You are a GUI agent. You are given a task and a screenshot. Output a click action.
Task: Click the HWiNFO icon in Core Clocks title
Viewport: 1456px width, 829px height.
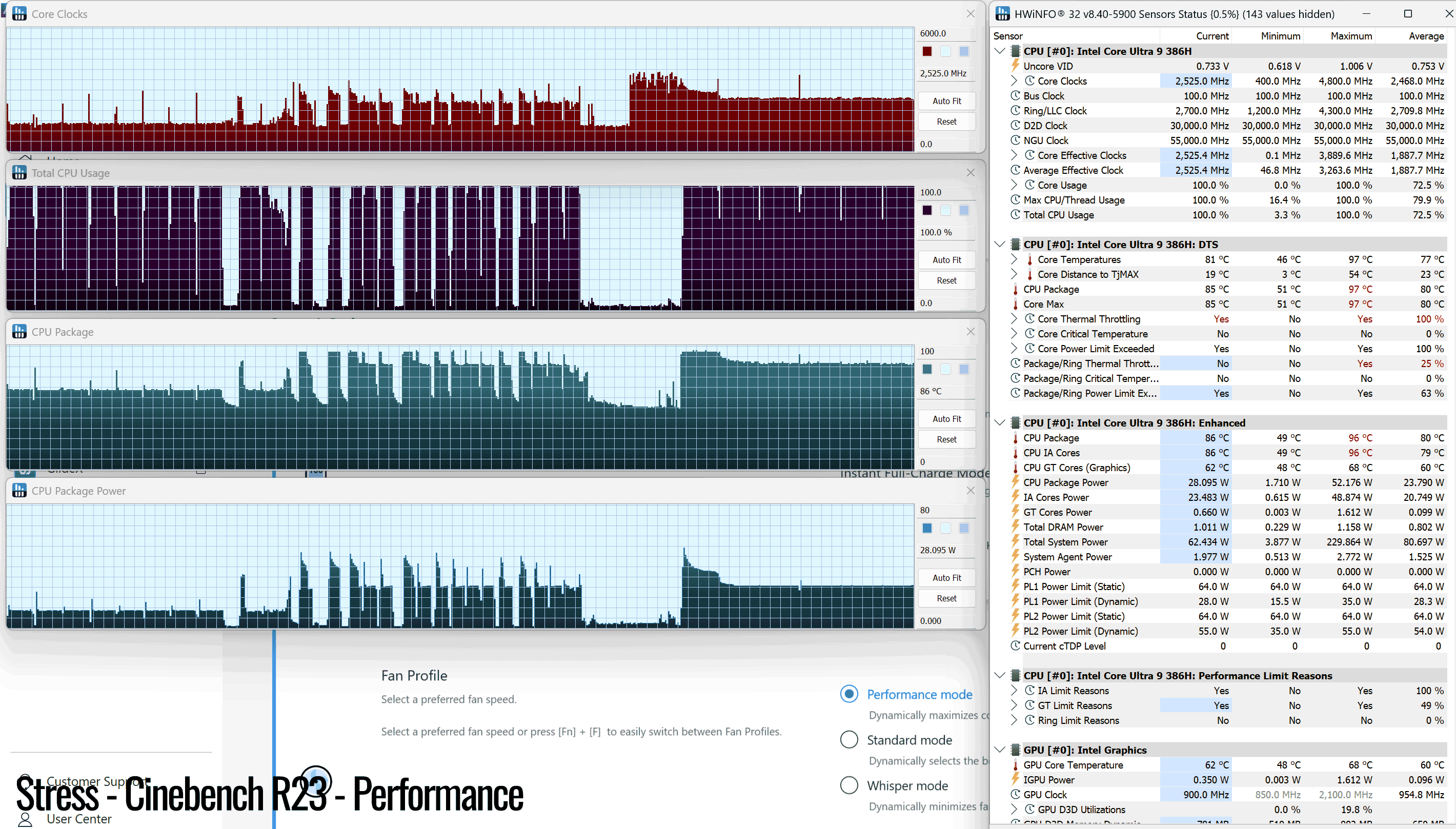point(19,14)
